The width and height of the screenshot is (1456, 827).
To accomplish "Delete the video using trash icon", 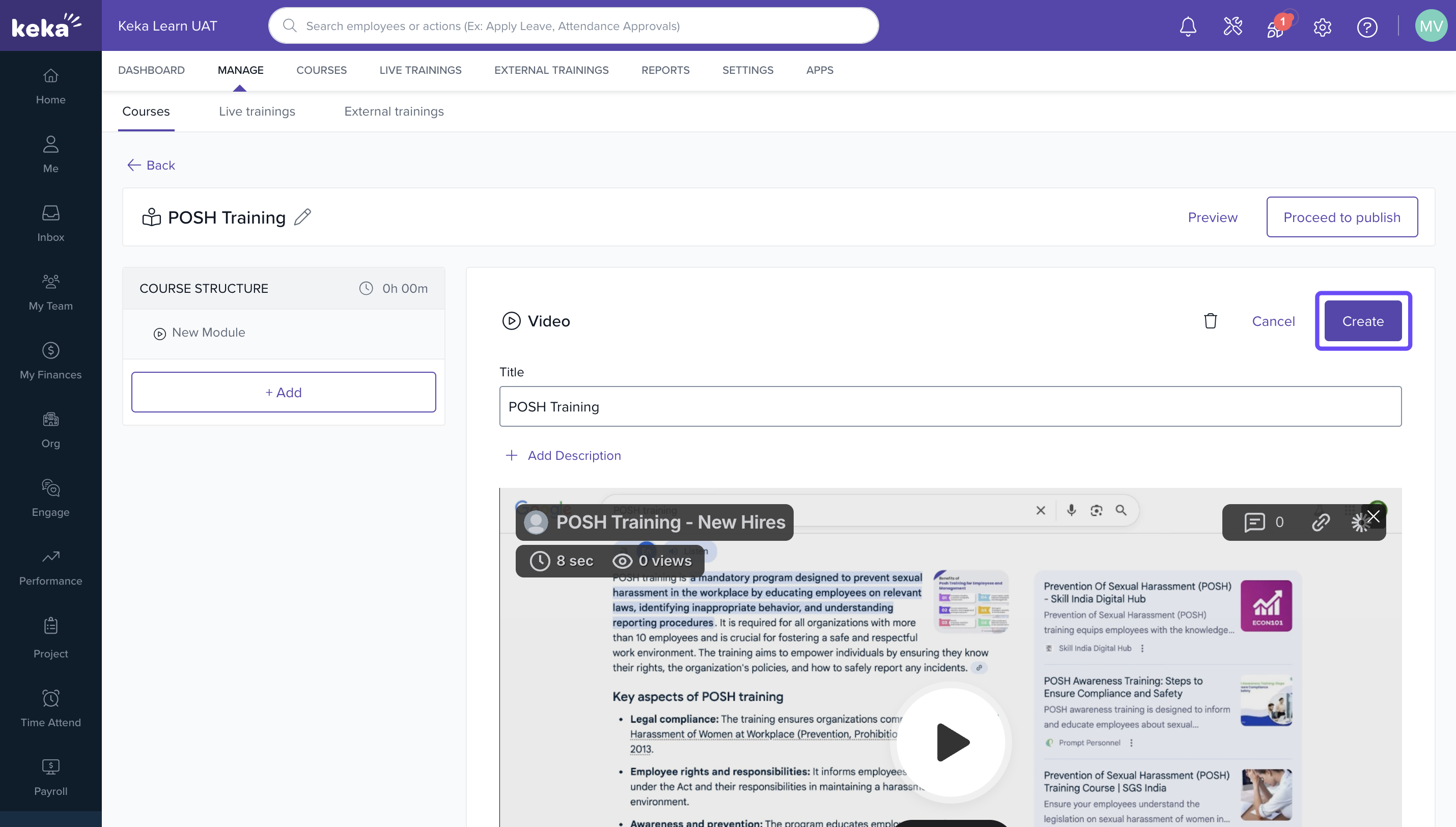I will [1210, 321].
